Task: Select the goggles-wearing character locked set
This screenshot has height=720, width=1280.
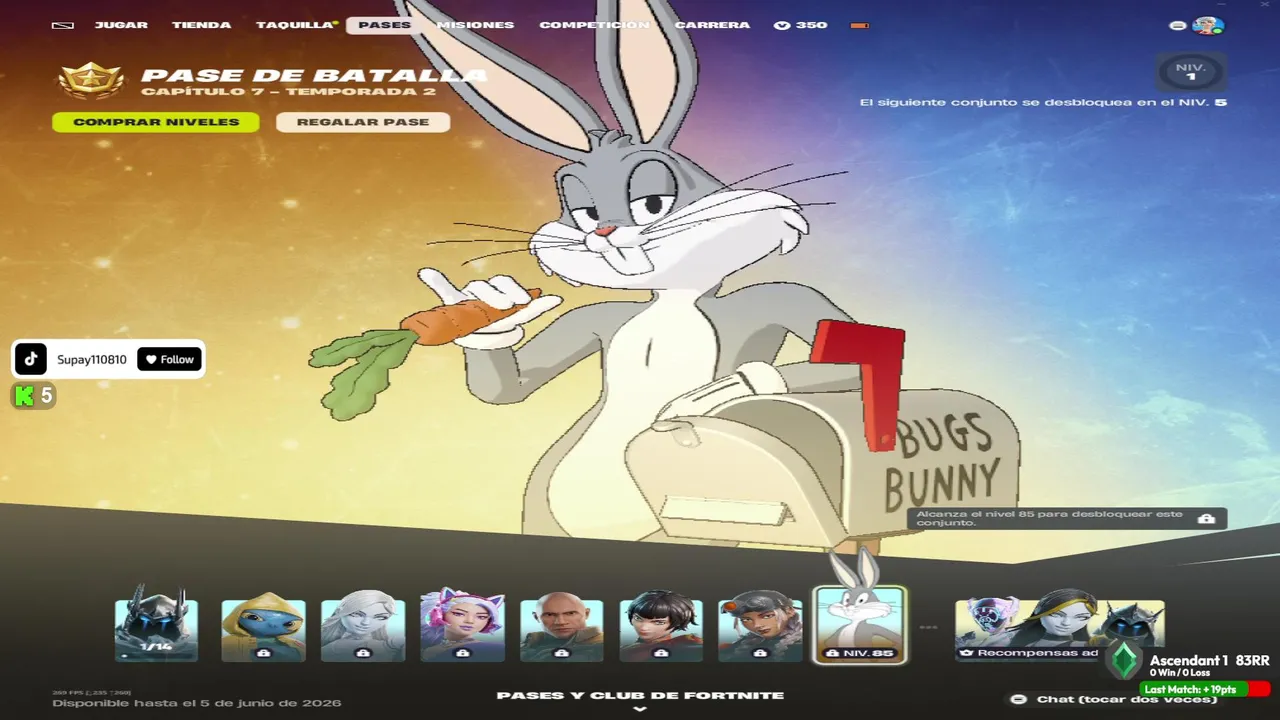Action: [760, 626]
